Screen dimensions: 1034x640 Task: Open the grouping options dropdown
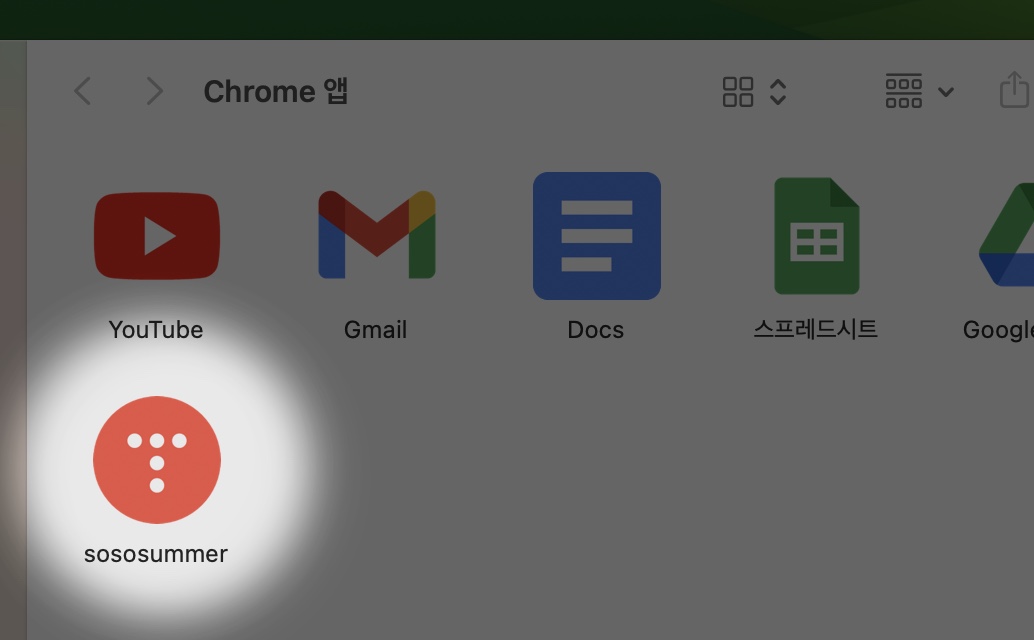tap(919, 91)
